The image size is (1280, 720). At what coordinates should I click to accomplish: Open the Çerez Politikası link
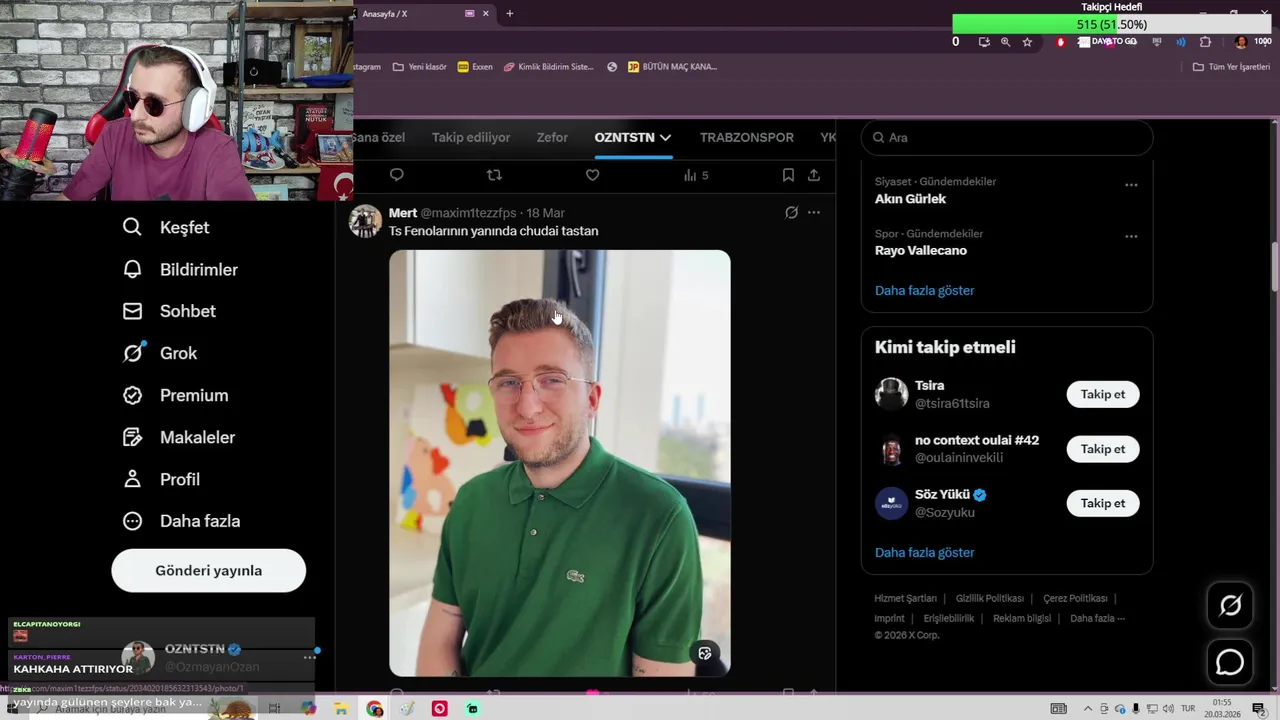click(1075, 598)
